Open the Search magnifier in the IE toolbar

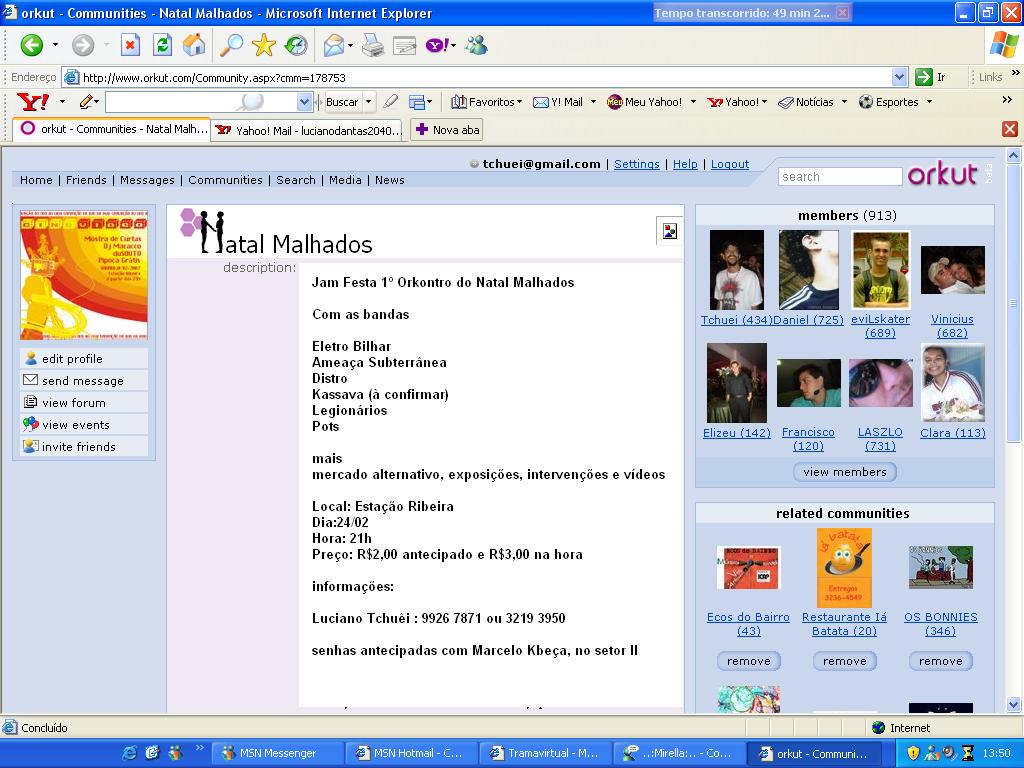[x=231, y=45]
